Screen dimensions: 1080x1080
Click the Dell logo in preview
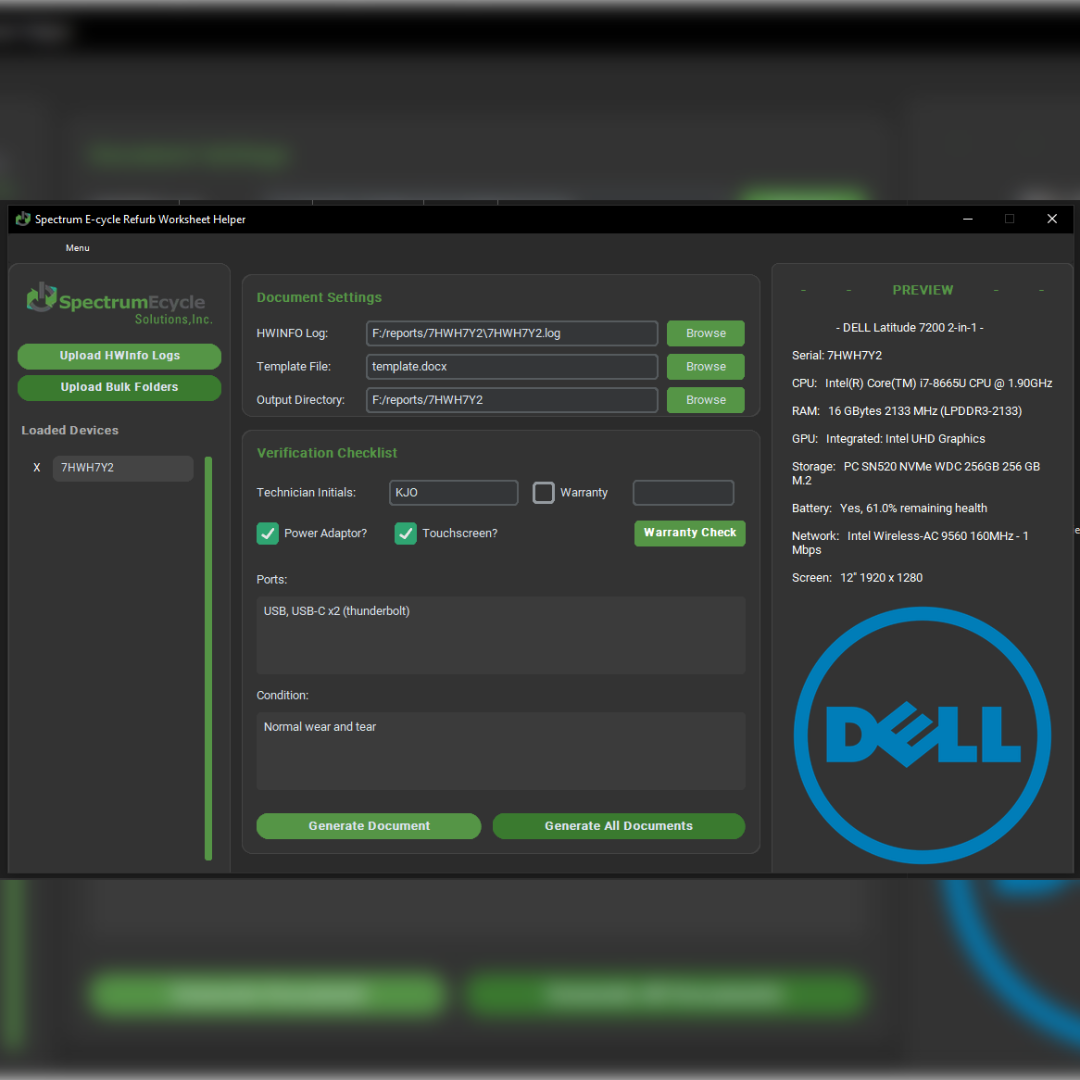922,735
